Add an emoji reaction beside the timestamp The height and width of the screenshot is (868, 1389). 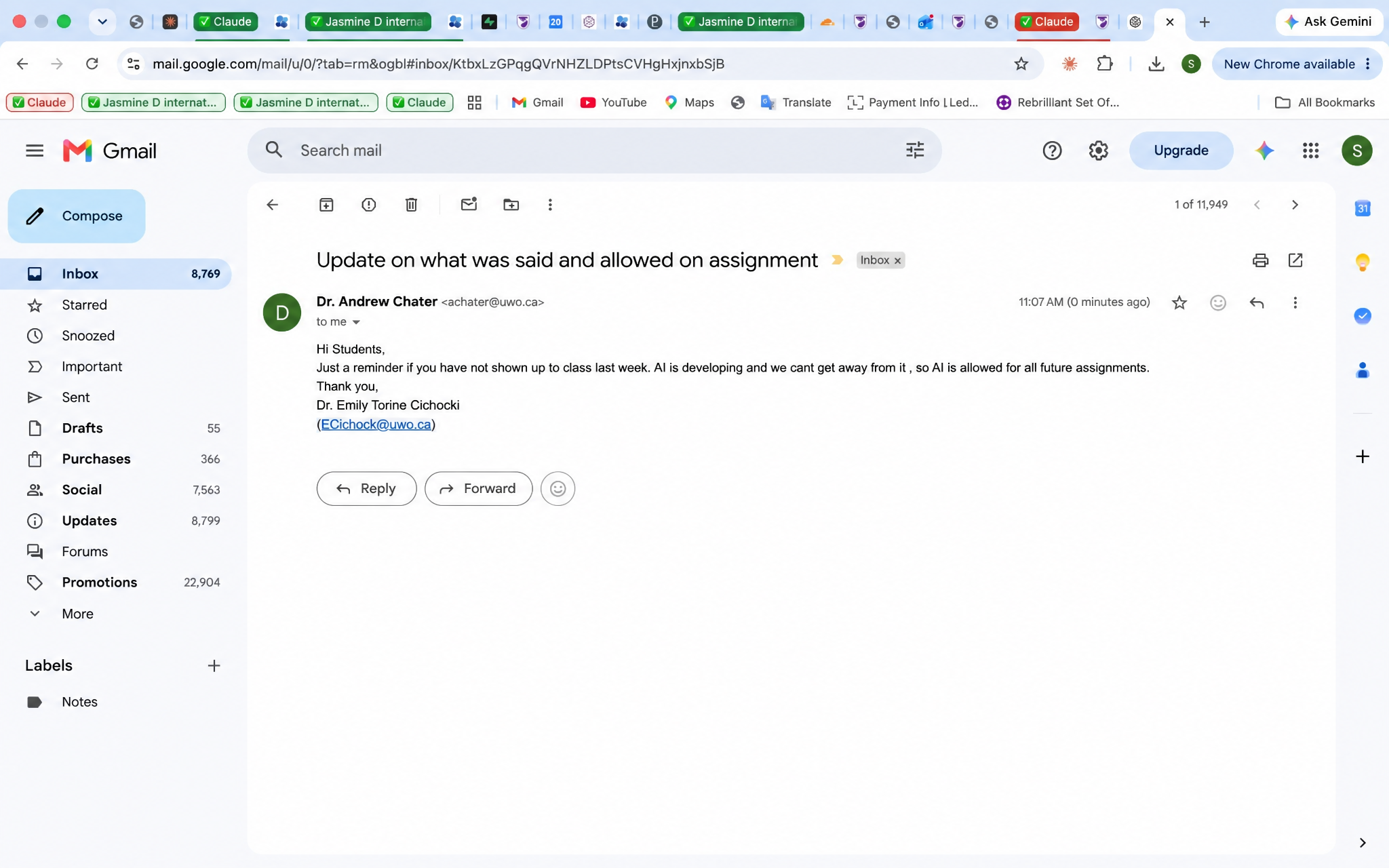pyautogui.click(x=1218, y=302)
